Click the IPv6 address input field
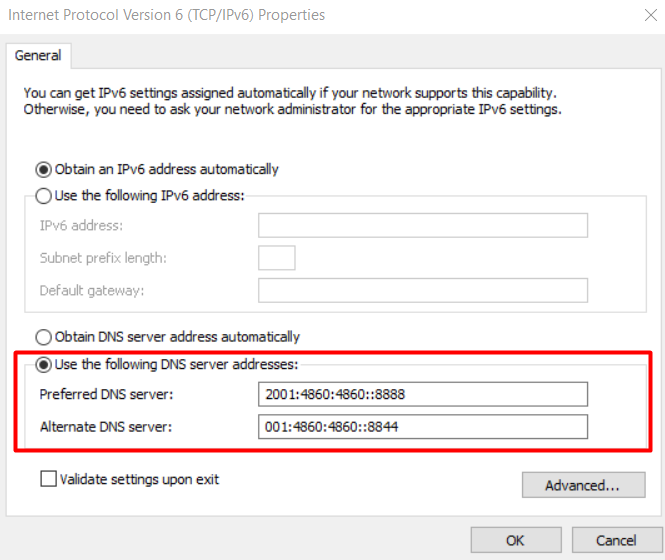 coord(422,225)
